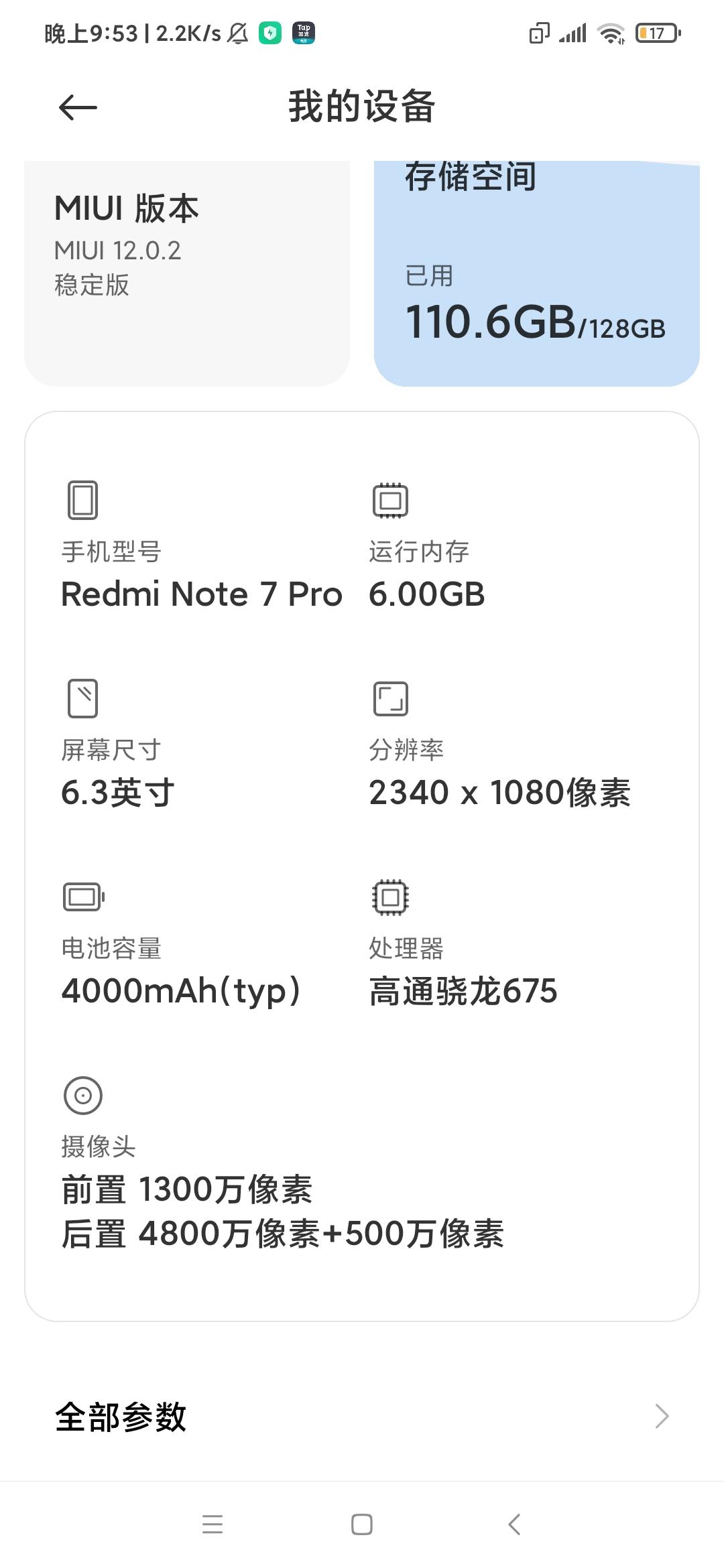Viewport: 724px width, 1568px height.
Task: Tap the system back navigation button
Action: (x=514, y=1524)
